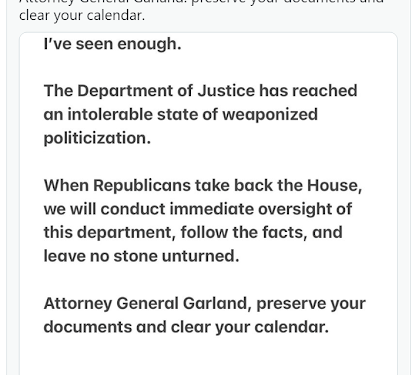Click the word 'House,' in the statement
Viewport: 412px width, 375px height.
(x=334, y=186)
